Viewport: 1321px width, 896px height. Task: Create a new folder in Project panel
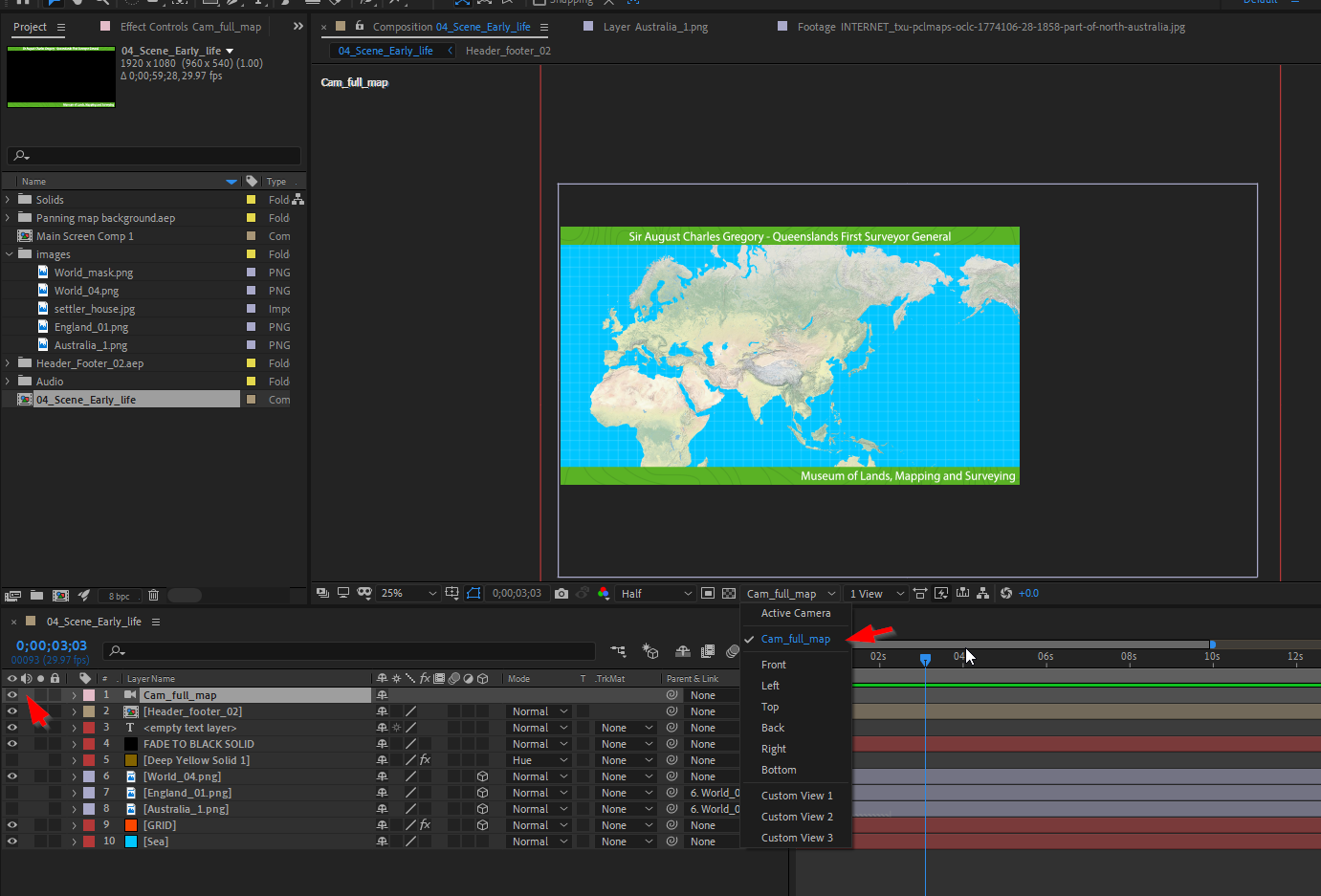click(36, 596)
